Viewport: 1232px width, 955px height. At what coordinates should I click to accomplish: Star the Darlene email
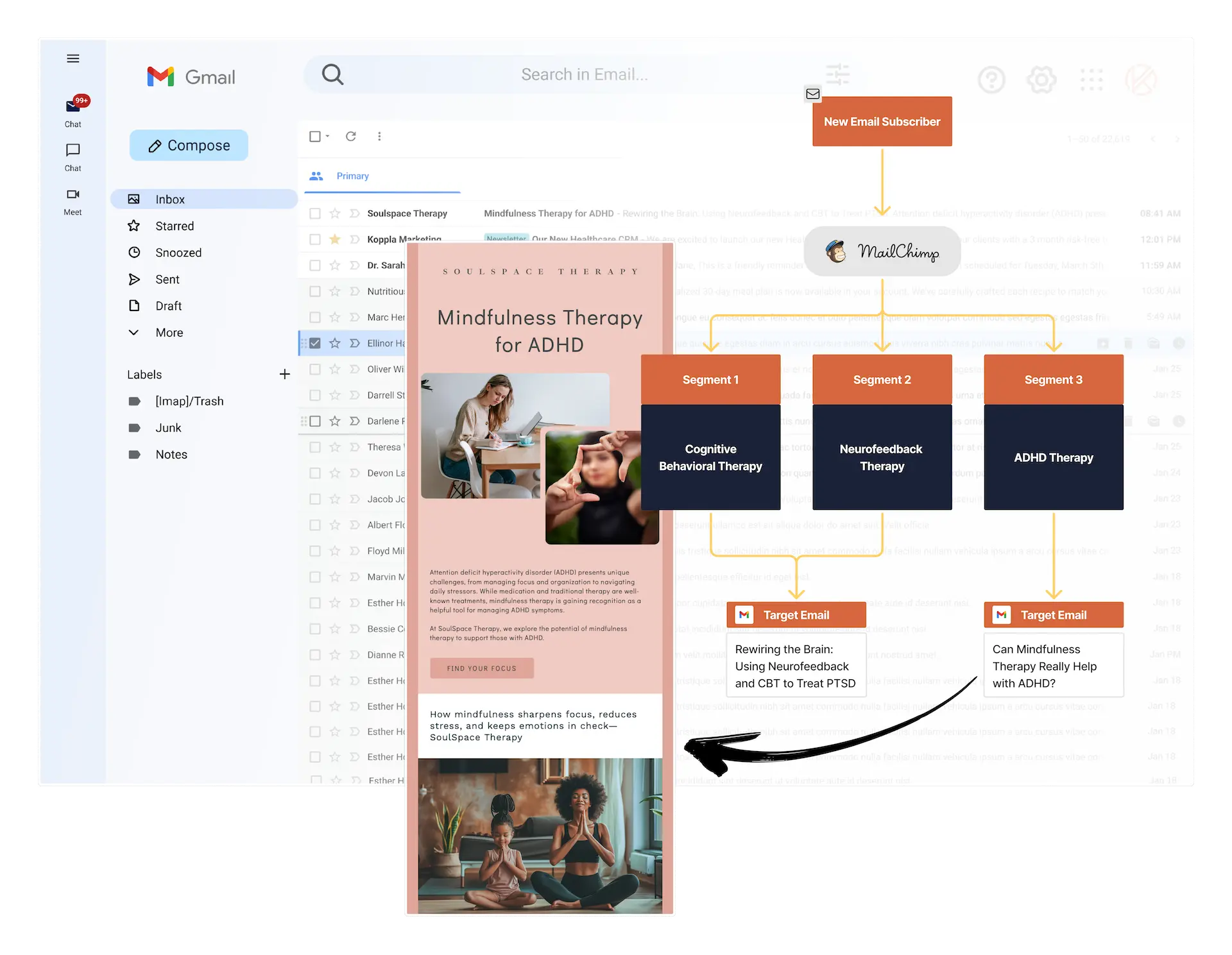[x=335, y=421]
